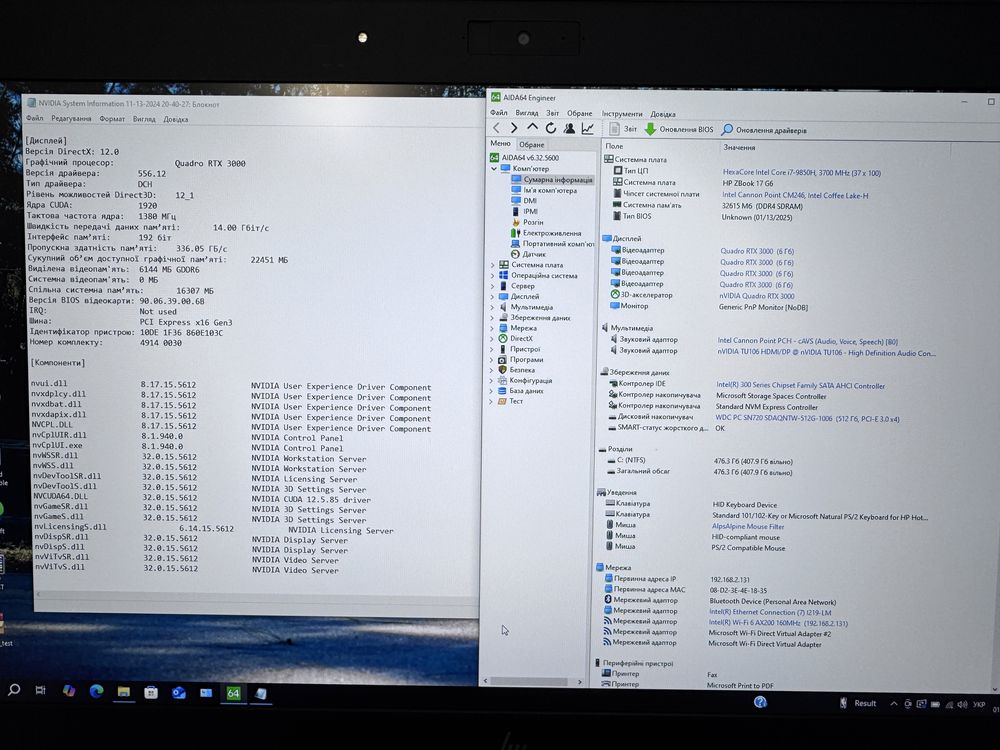This screenshot has height=750, width=1000.
Task: Go back with AIDA64 back arrow
Action: [x=497, y=129]
